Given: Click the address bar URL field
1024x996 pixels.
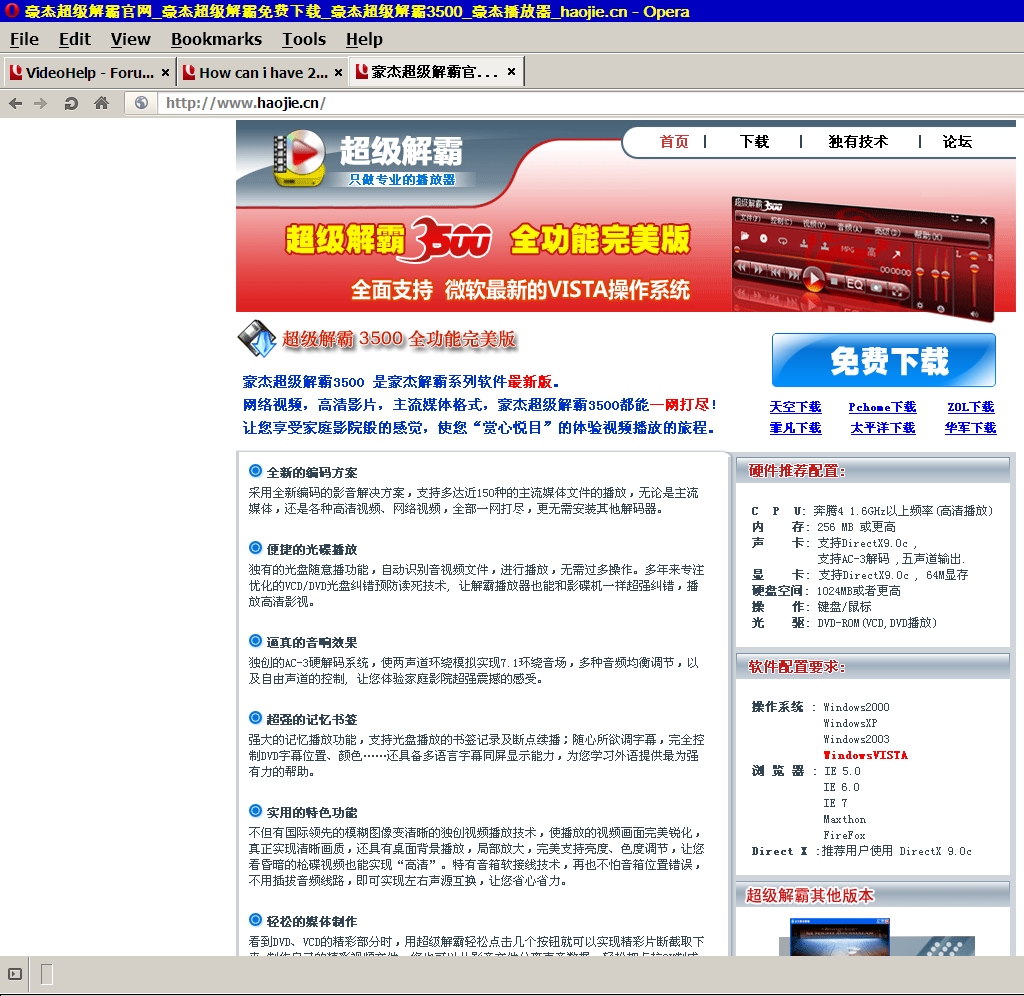Looking at the screenshot, I should coord(588,103).
